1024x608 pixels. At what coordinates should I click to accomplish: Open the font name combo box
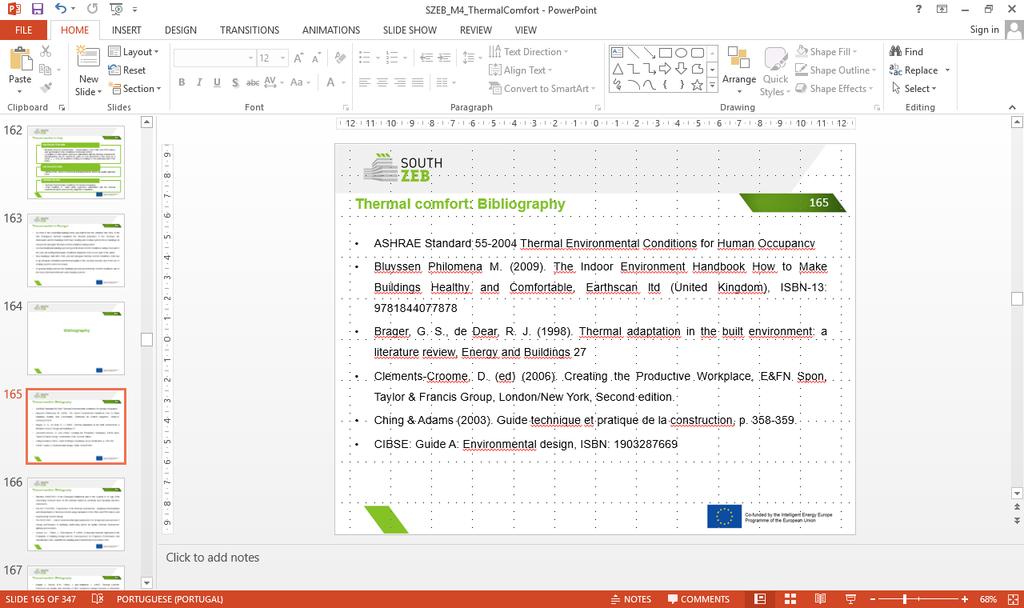214,58
